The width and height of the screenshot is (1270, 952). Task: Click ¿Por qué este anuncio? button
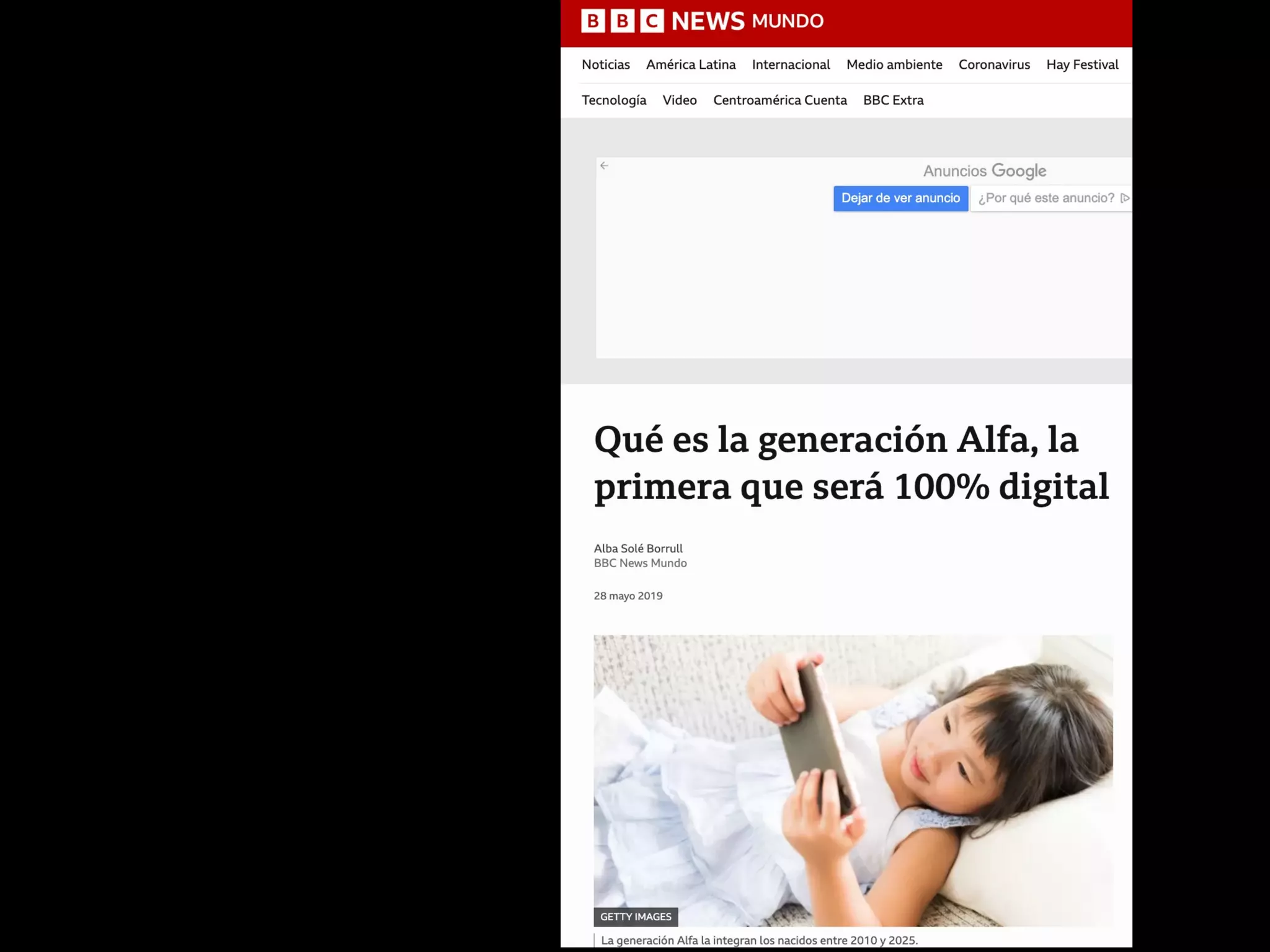tap(1051, 198)
